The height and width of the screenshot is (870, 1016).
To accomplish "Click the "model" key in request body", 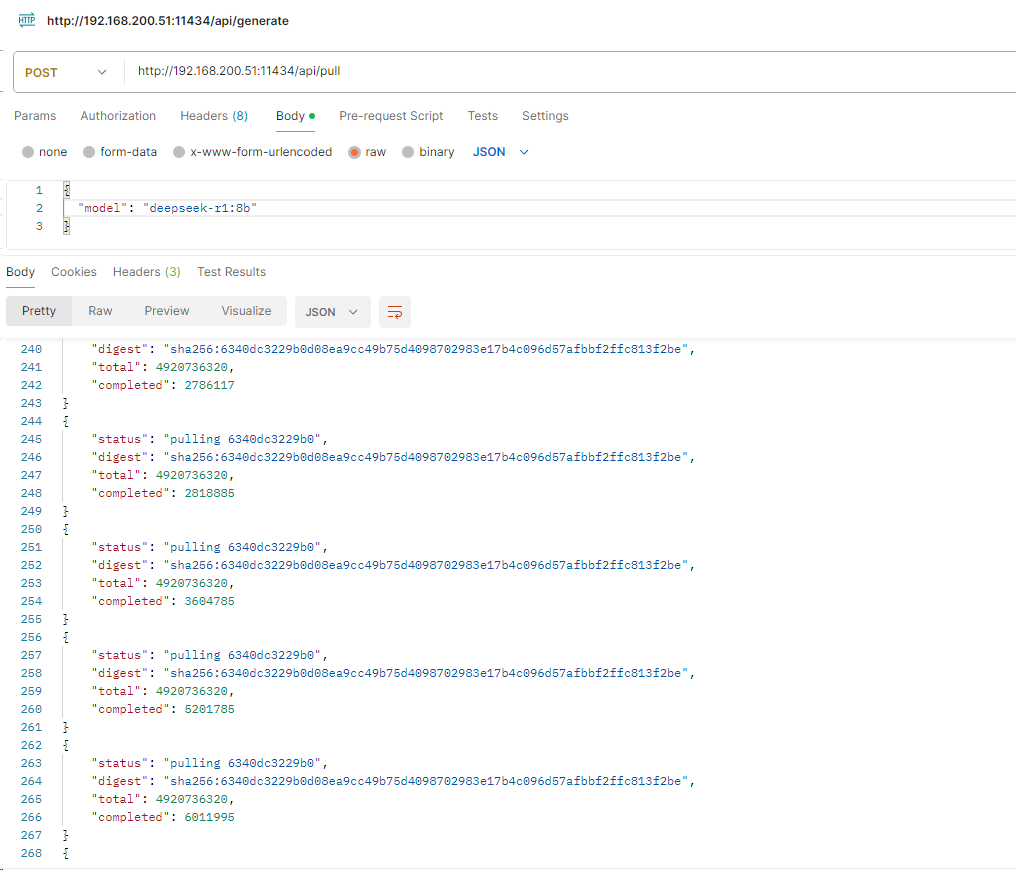I will [102, 208].
